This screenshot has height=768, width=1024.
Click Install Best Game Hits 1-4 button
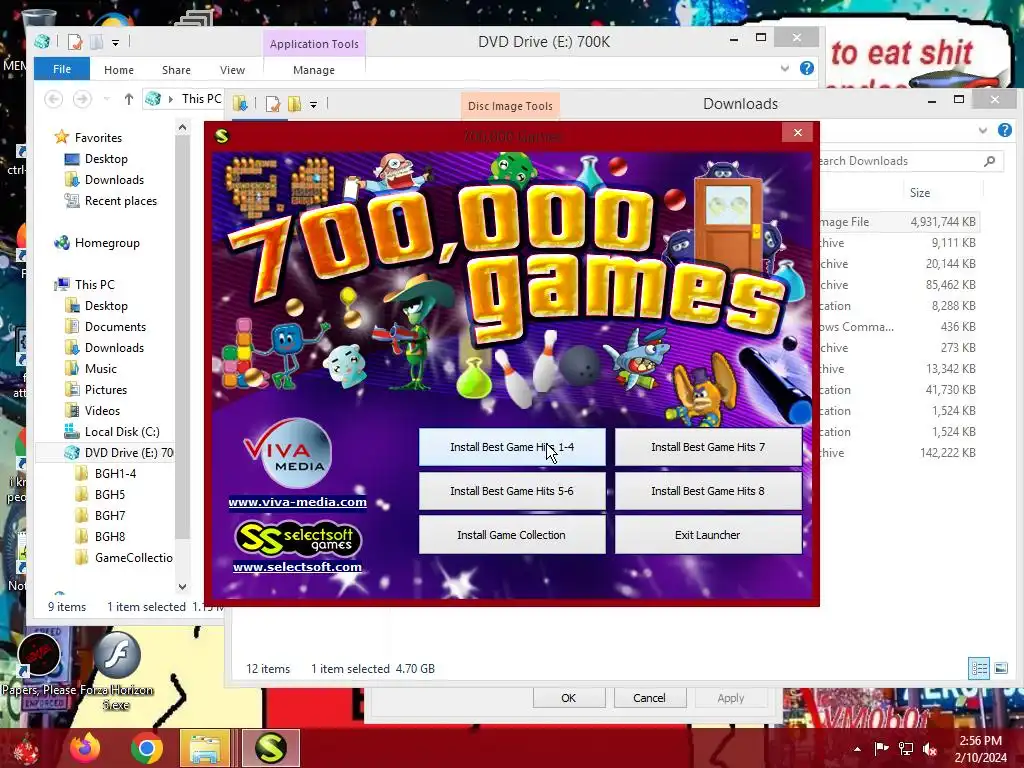click(x=512, y=447)
